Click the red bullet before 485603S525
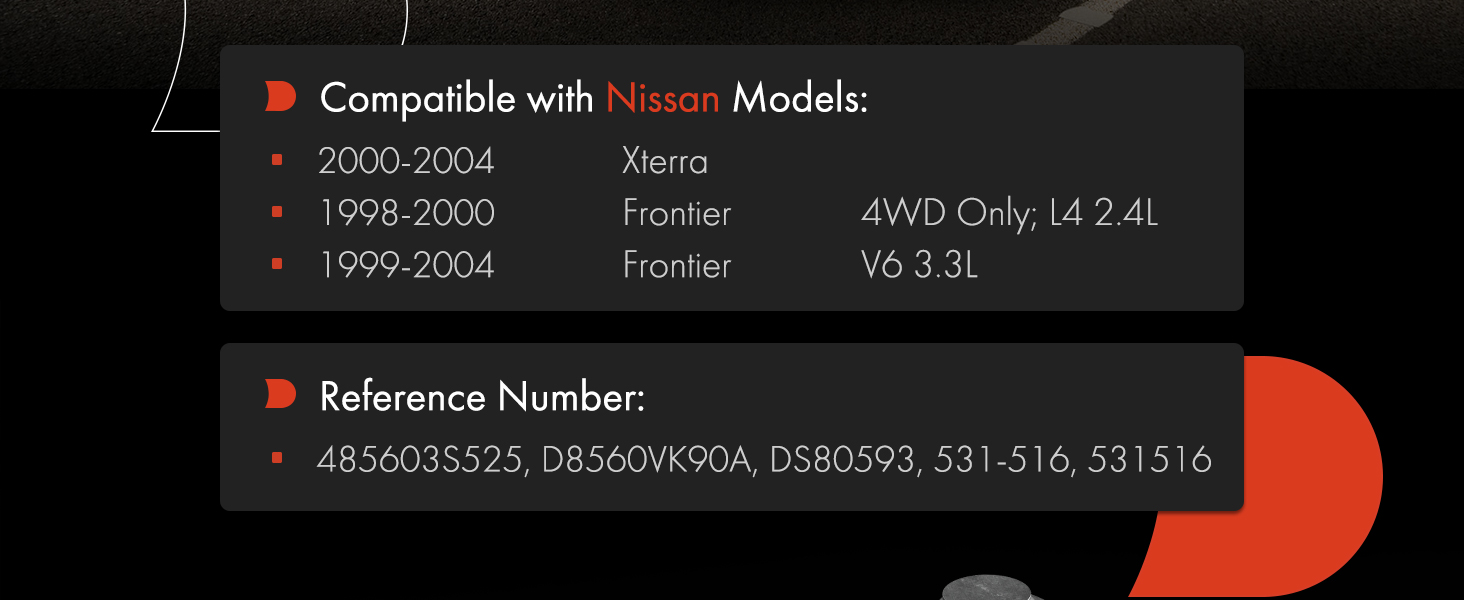The height and width of the screenshot is (600, 1464). (x=277, y=458)
